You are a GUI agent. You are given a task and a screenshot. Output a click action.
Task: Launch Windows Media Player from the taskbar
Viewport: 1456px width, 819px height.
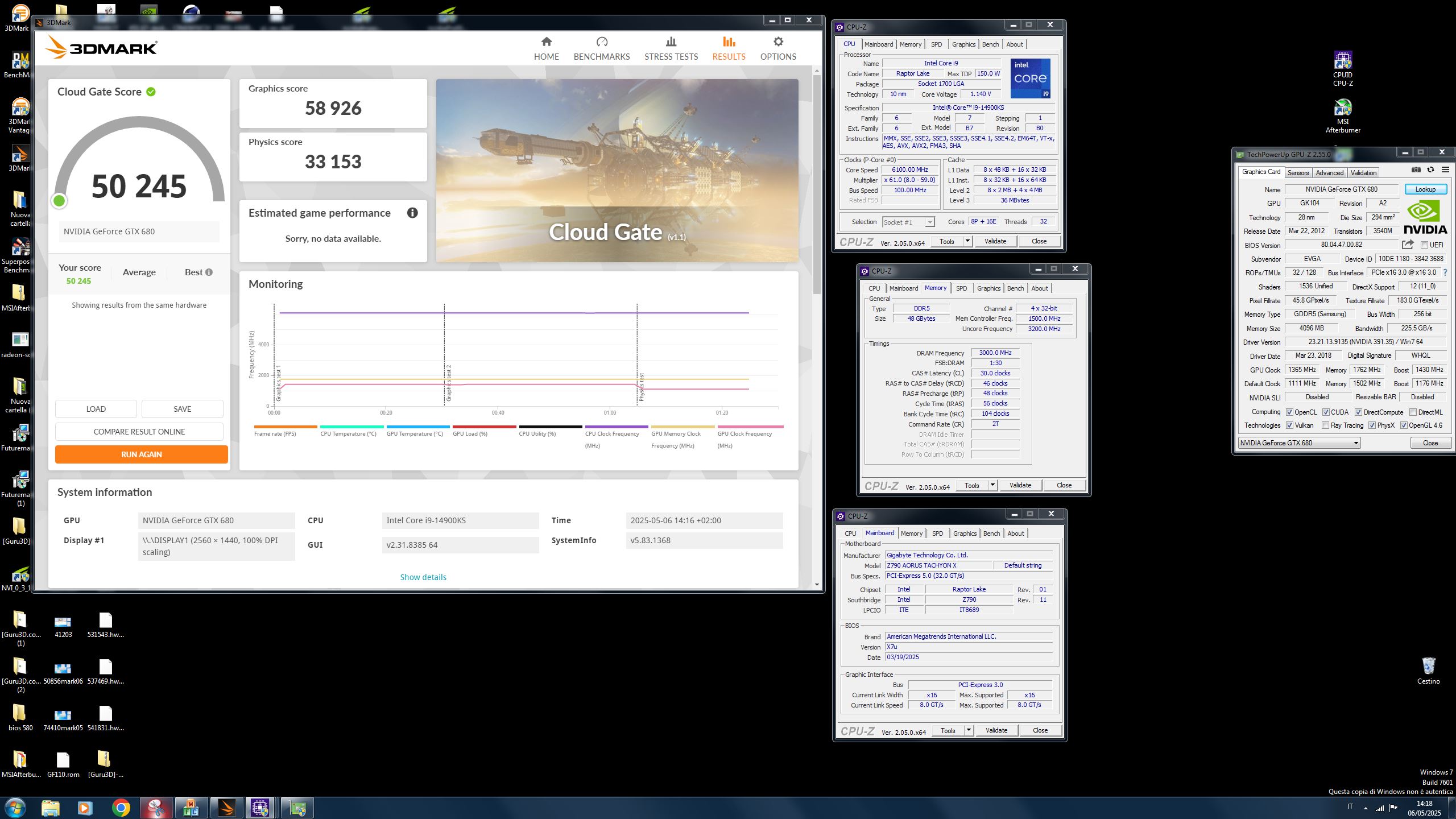click(85, 808)
